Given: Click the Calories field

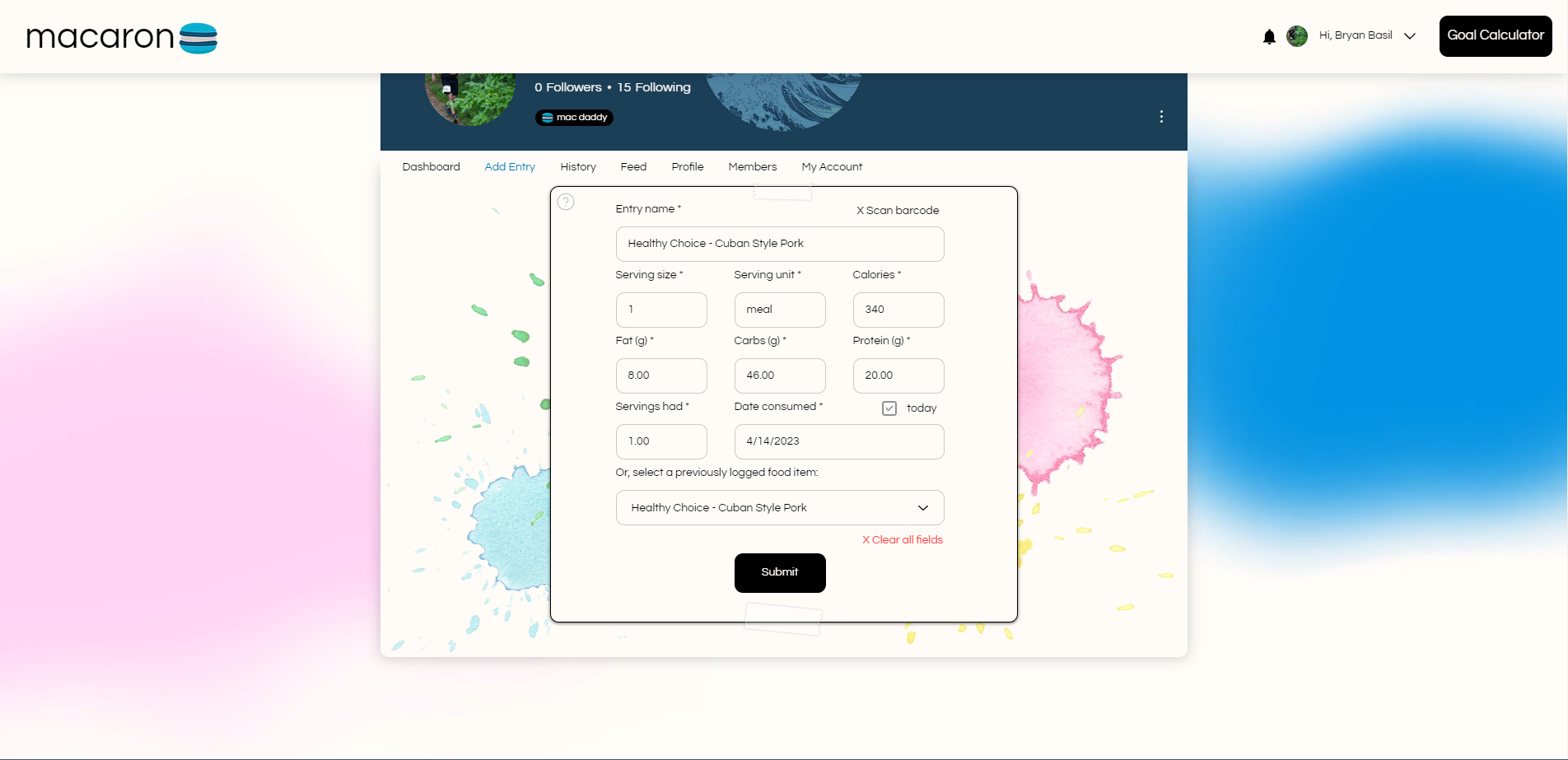Looking at the screenshot, I should pos(898,310).
